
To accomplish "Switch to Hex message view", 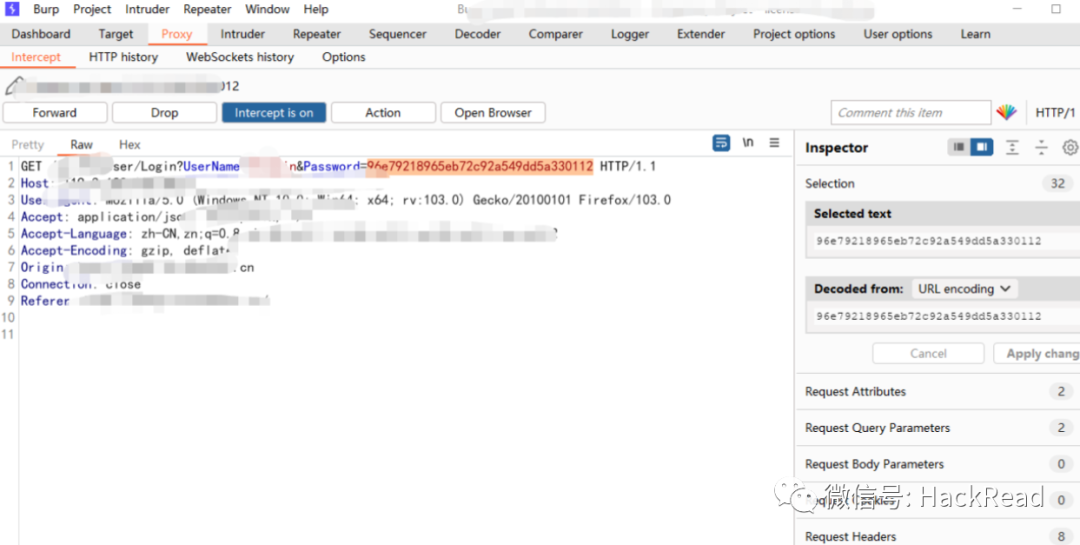I will coord(129,145).
